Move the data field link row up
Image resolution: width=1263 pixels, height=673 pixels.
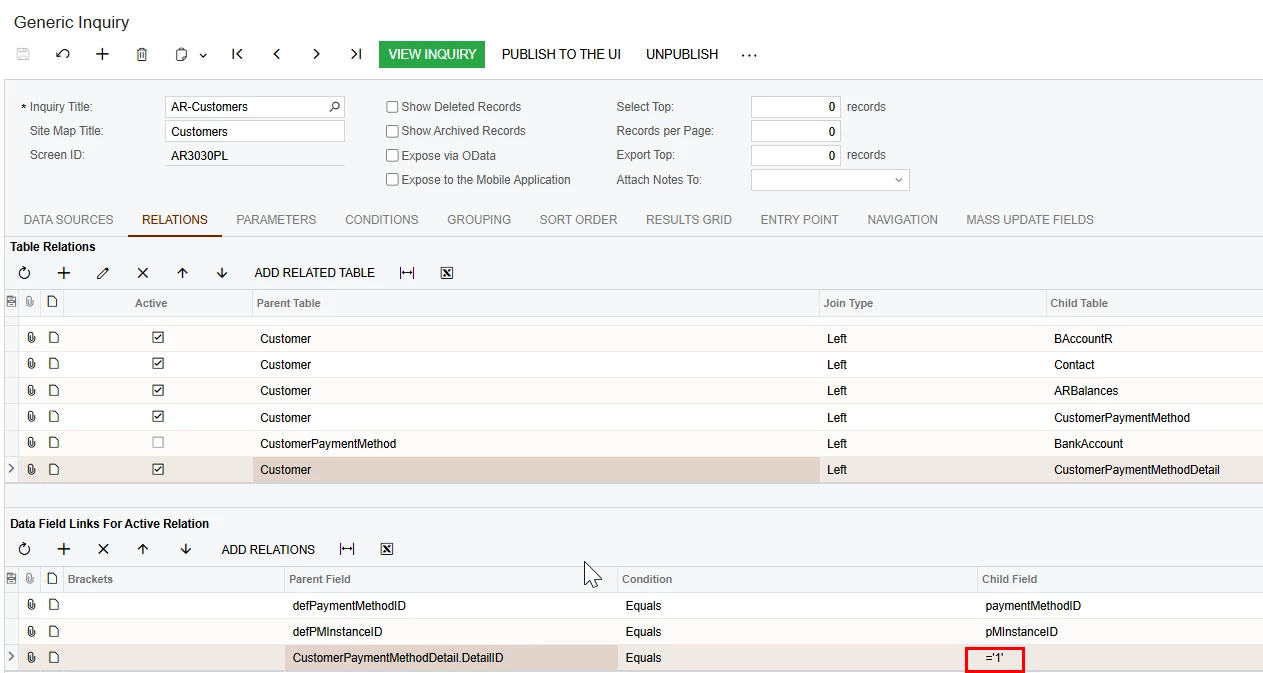143,549
